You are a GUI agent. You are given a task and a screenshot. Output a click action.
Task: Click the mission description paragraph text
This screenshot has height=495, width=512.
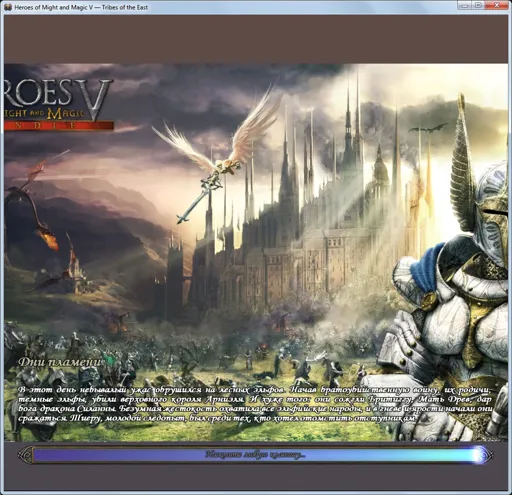tap(255, 404)
